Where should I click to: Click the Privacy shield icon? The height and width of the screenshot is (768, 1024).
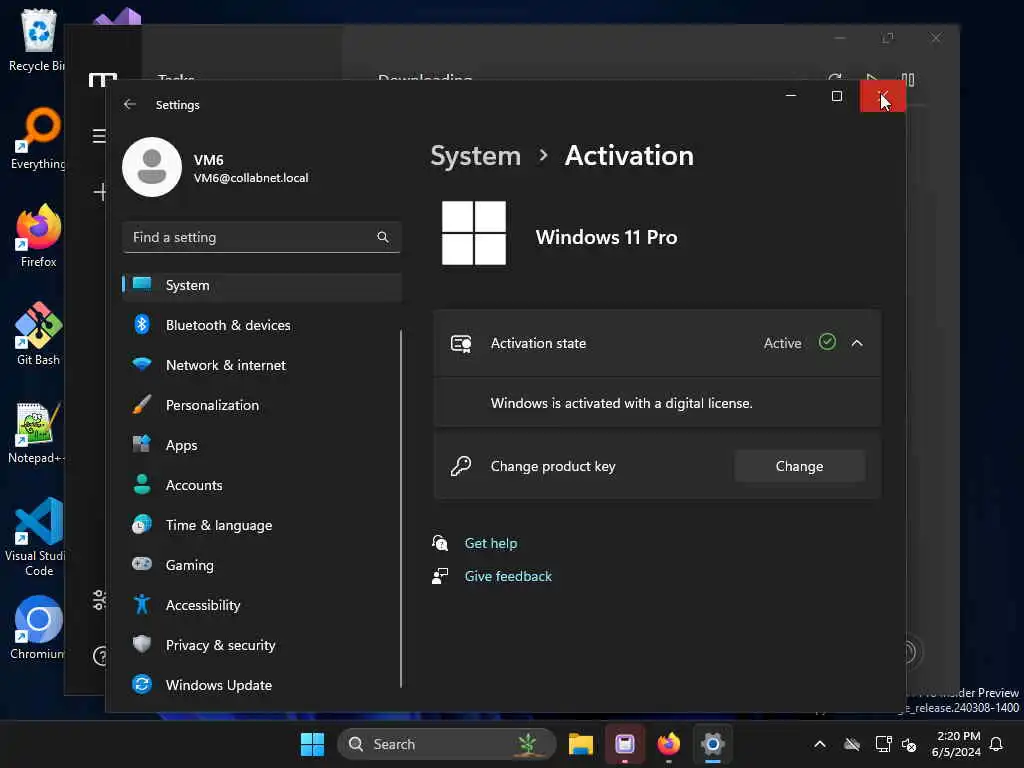(142, 645)
